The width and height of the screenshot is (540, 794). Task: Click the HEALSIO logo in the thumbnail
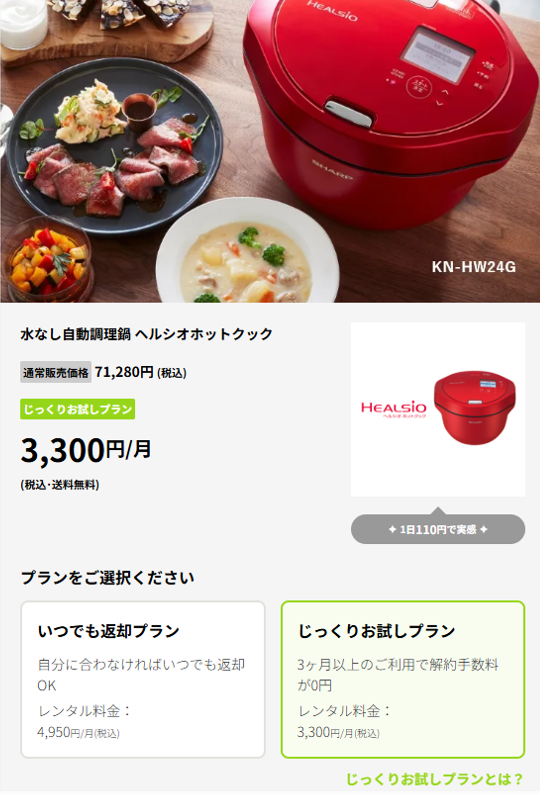pyautogui.click(x=394, y=409)
